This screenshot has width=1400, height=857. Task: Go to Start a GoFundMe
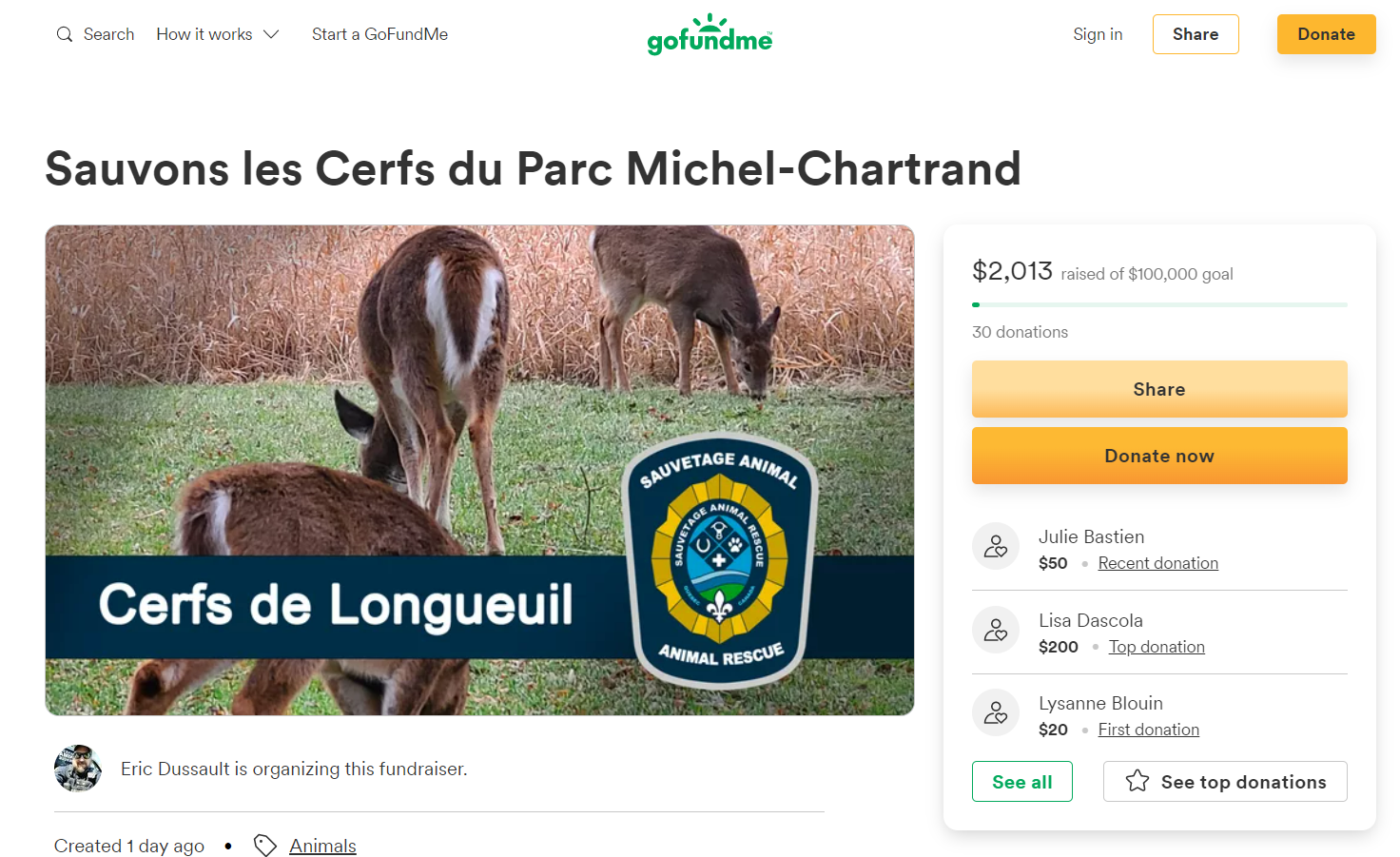pos(379,34)
